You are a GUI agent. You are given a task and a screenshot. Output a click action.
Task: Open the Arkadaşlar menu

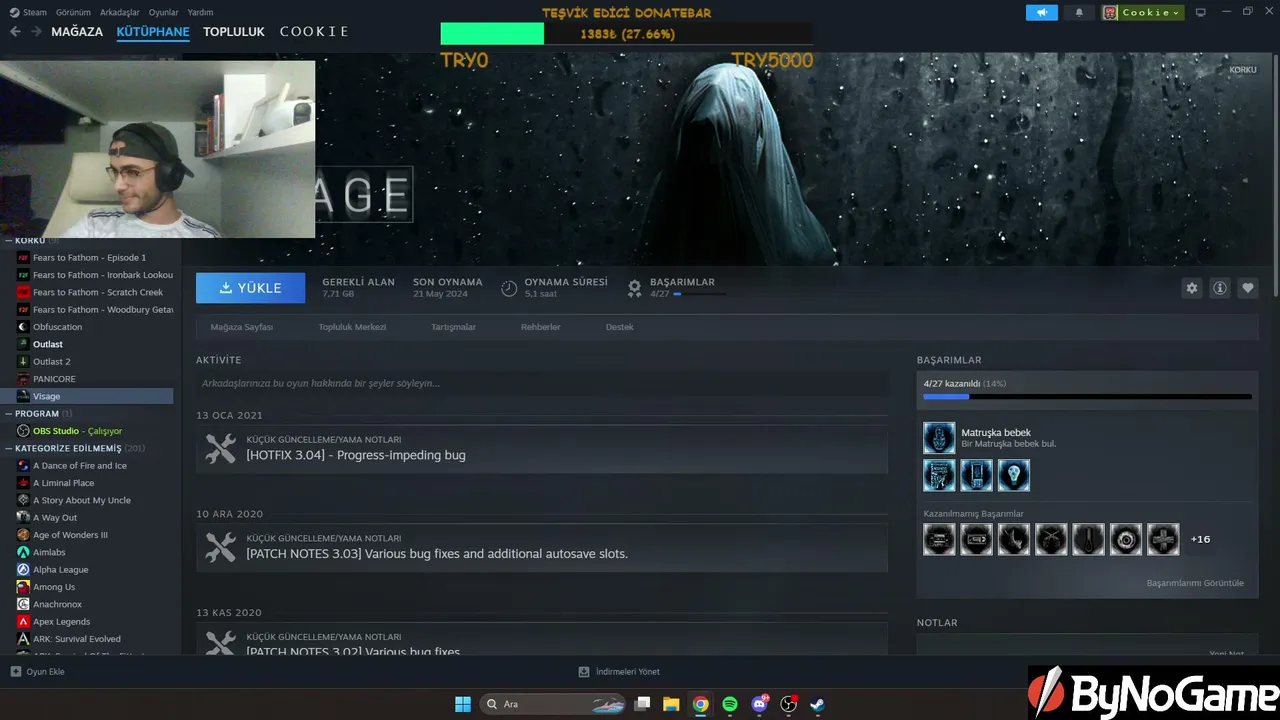(120, 13)
